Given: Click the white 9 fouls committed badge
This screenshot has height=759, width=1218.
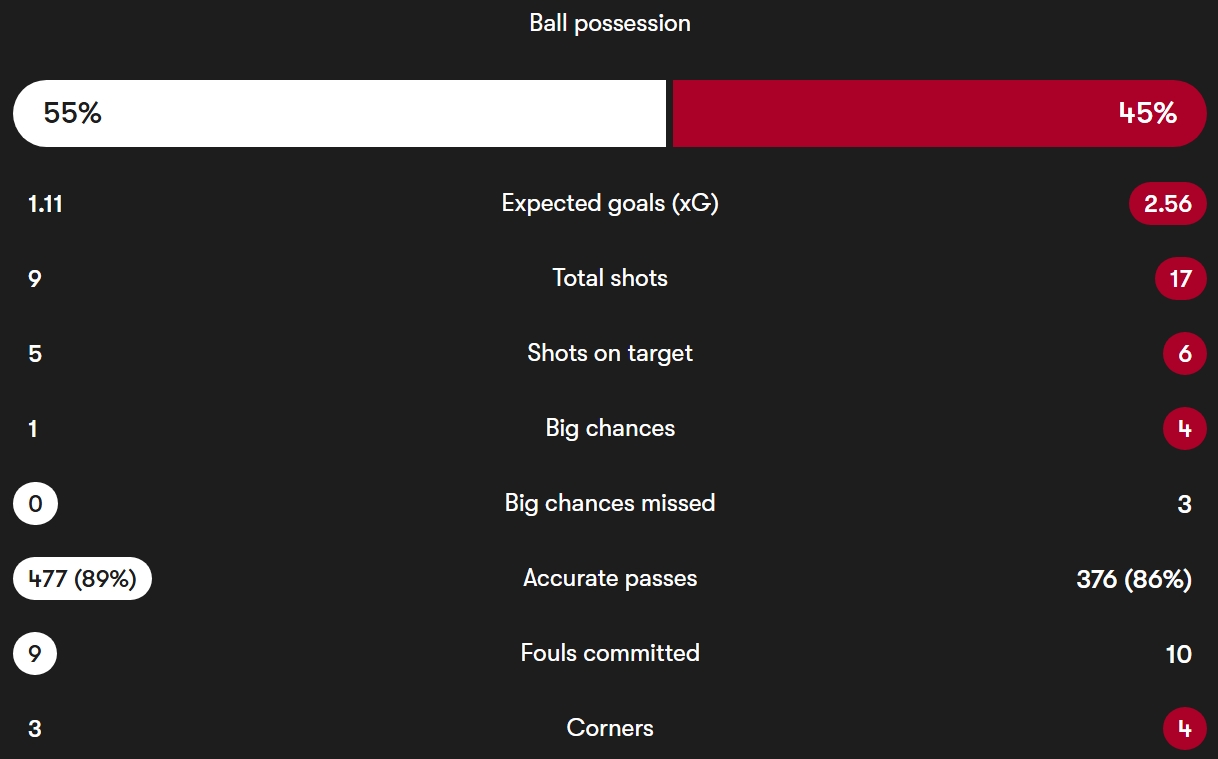Looking at the screenshot, I should pyautogui.click(x=35, y=653).
